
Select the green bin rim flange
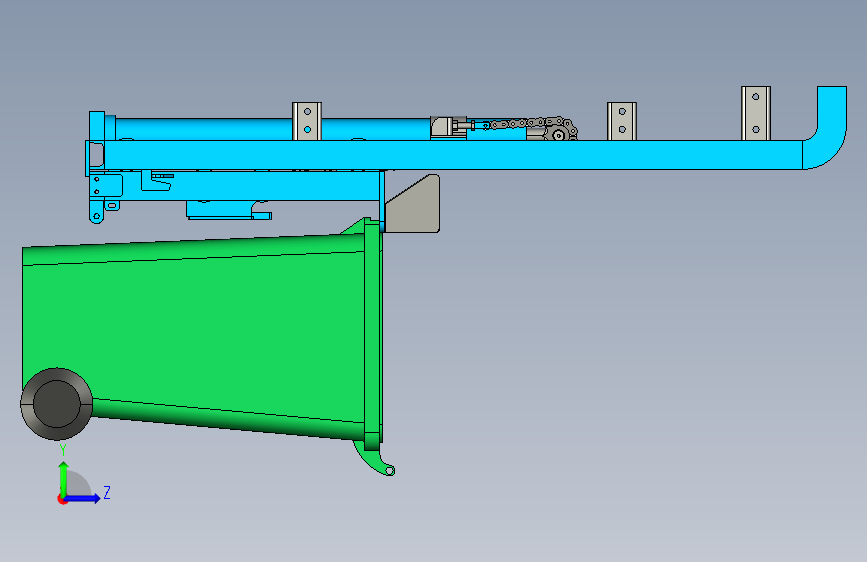click(x=373, y=332)
